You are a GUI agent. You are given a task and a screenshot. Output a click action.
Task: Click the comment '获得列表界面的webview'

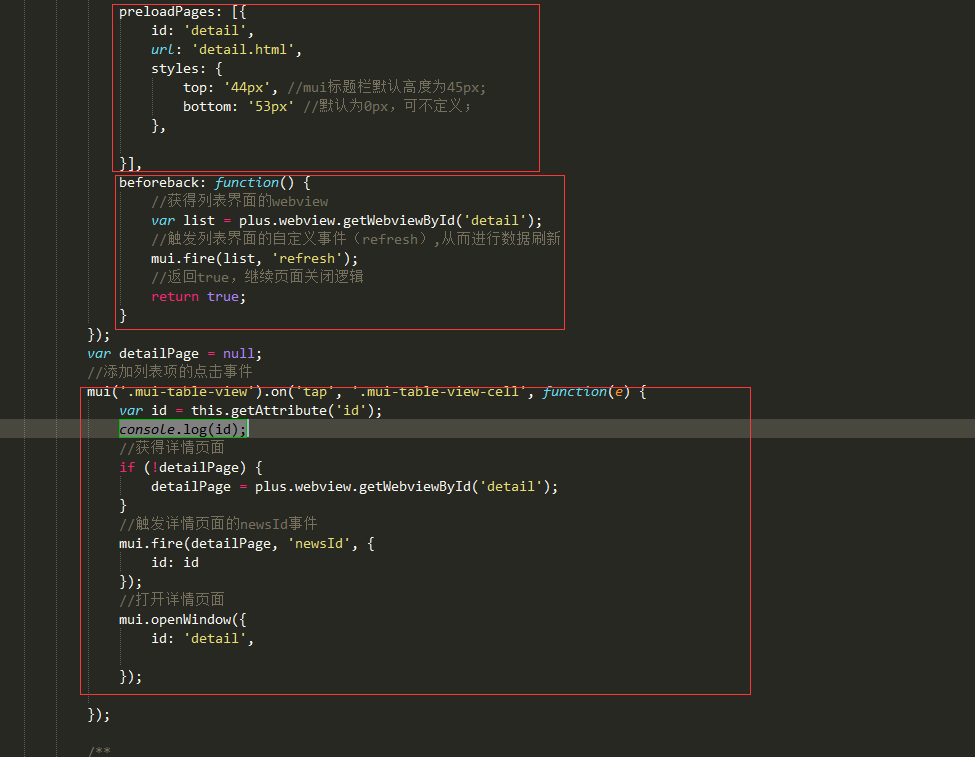click(x=239, y=202)
